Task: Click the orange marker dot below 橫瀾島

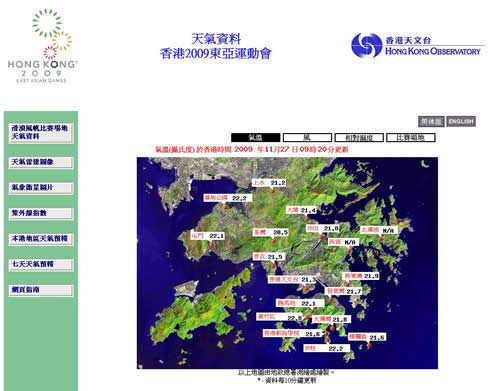Action: [x=369, y=346]
